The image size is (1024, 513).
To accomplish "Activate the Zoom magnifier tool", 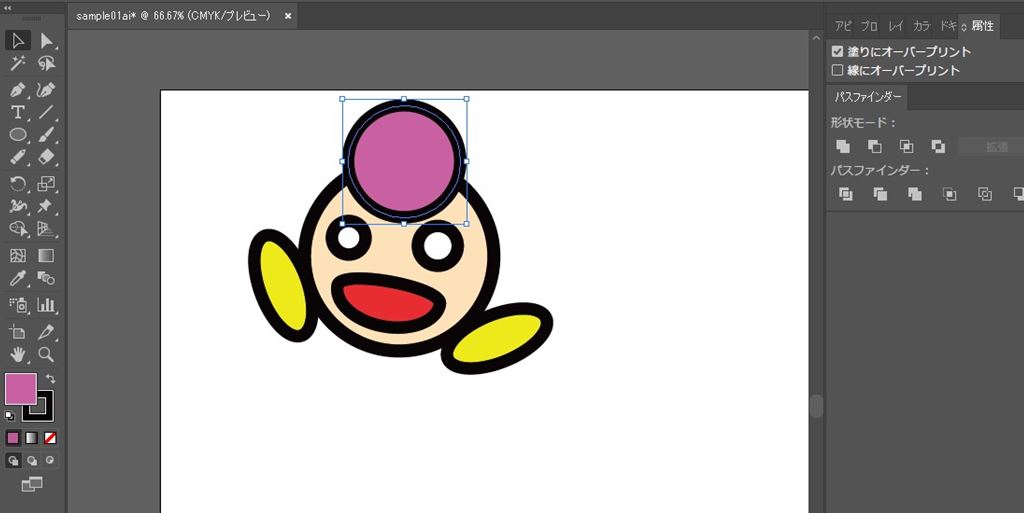I will point(46,354).
